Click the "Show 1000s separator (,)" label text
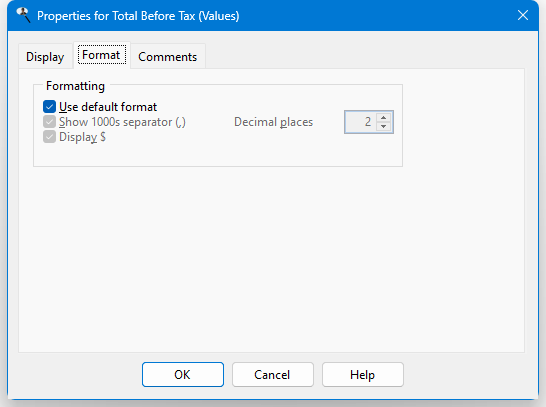Image resolution: width=546 pixels, height=407 pixels. [x=122, y=122]
